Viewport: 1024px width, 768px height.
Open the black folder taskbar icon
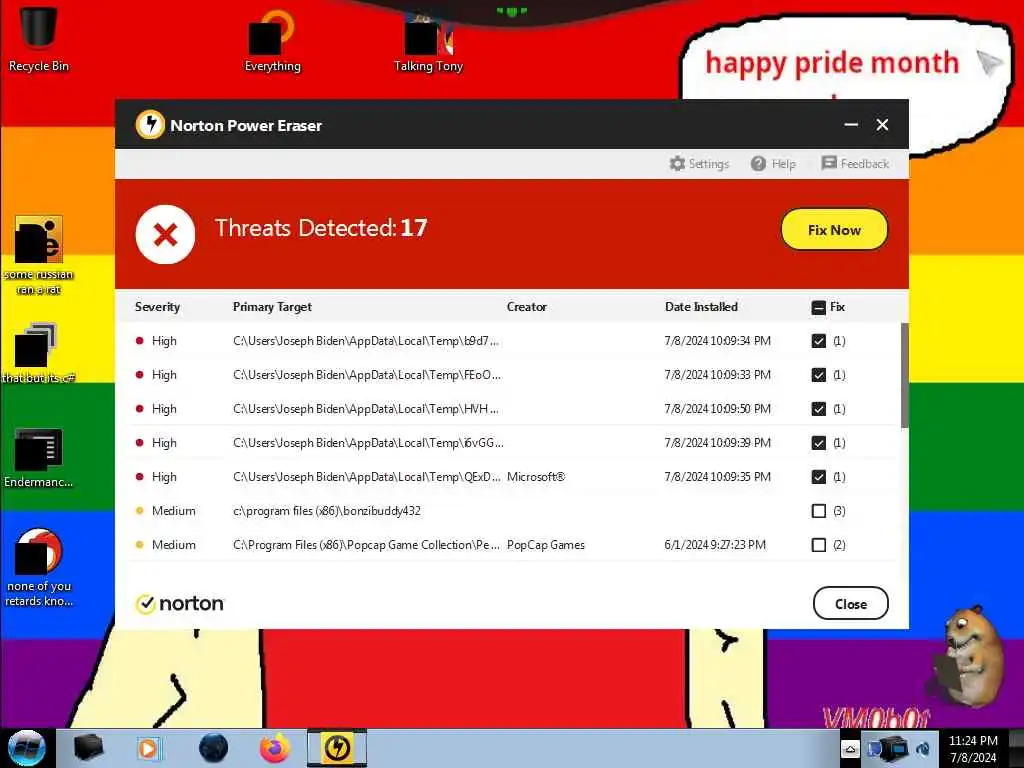pos(88,748)
